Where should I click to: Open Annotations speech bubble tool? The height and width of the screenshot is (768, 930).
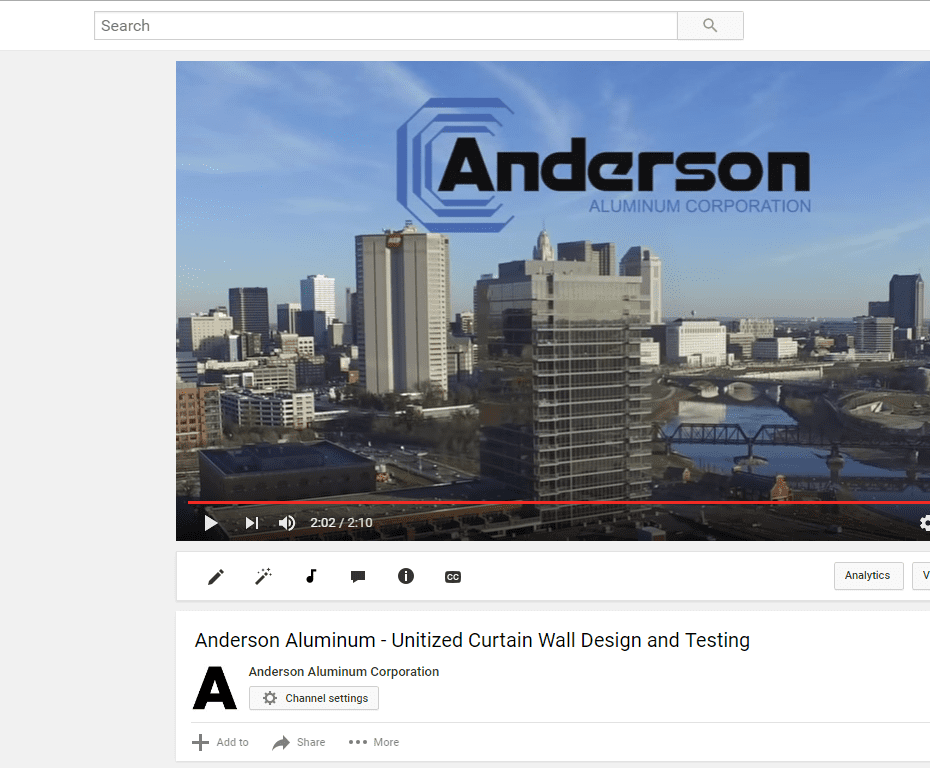(x=358, y=576)
